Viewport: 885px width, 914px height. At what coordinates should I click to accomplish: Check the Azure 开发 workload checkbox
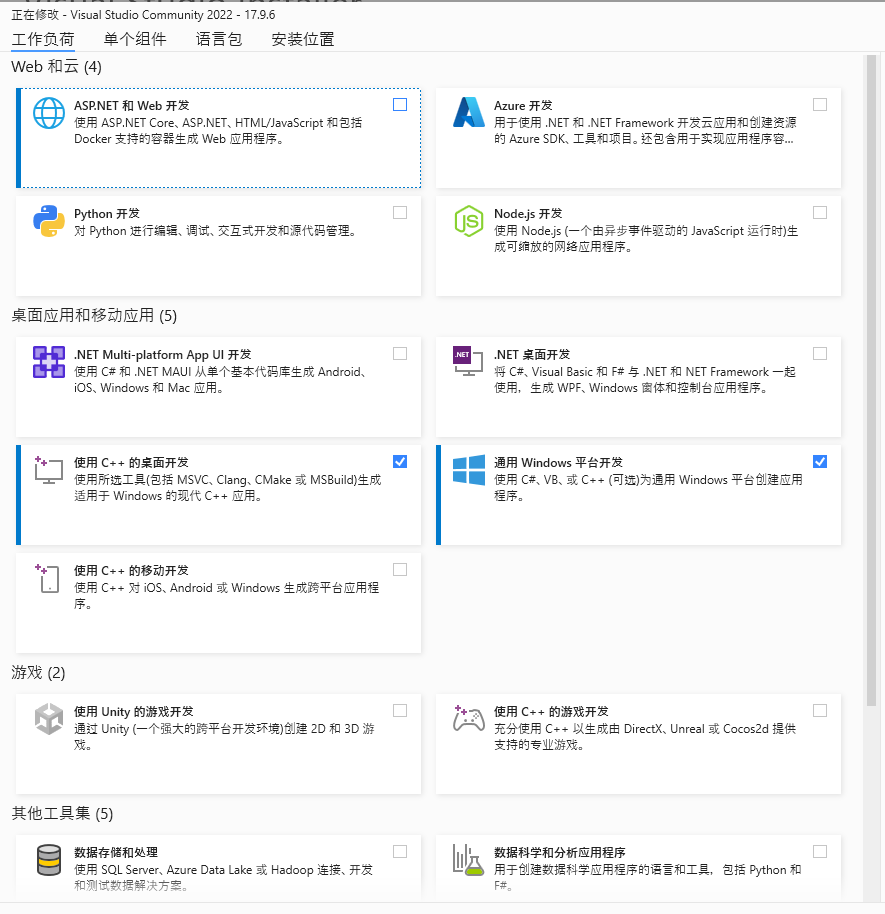[820, 104]
